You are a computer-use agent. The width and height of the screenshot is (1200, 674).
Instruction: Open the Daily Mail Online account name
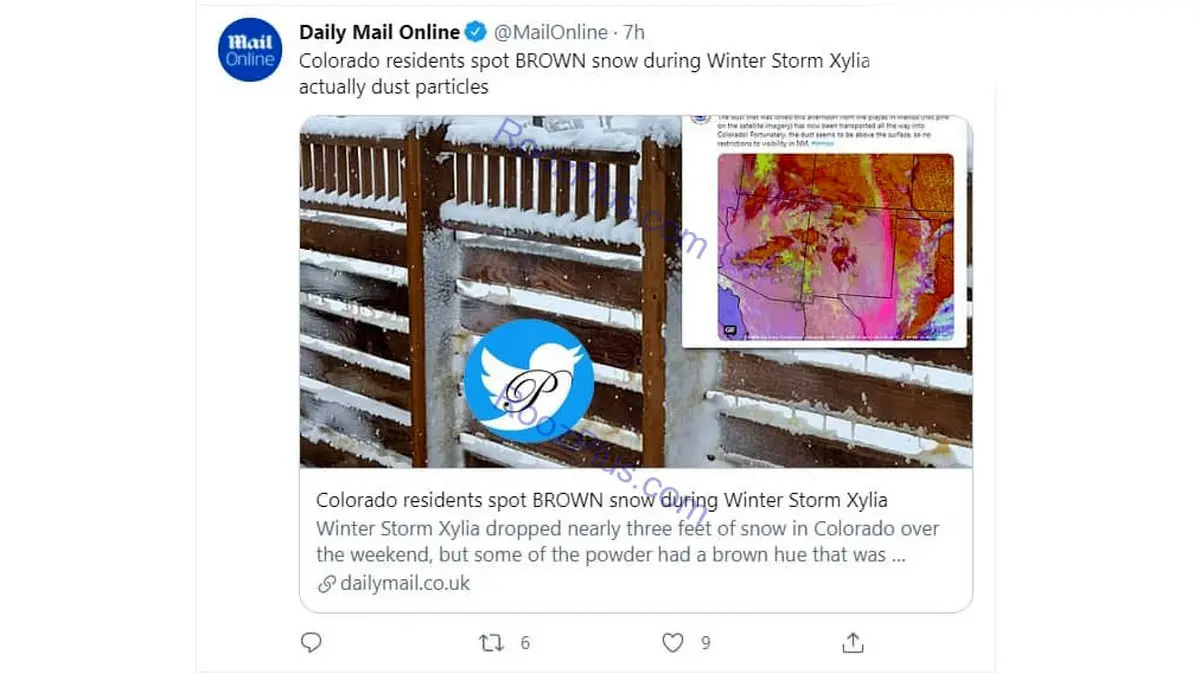point(380,33)
